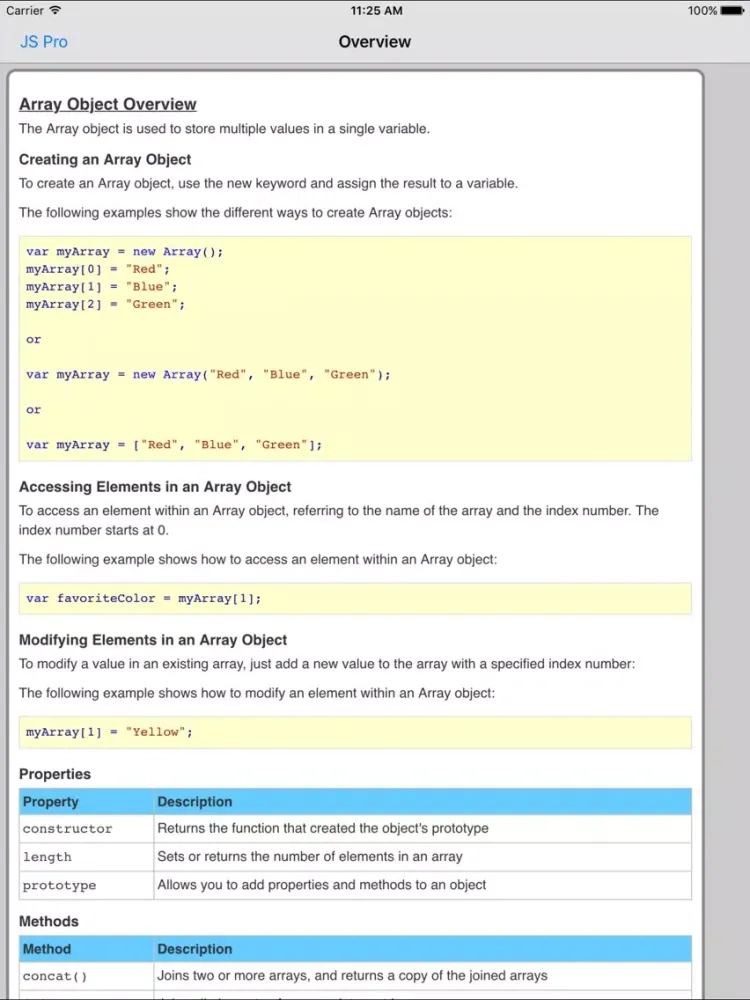Image resolution: width=750 pixels, height=1000 pixels.
Task: Click the Overview navigation title
Action: point(374,42)
